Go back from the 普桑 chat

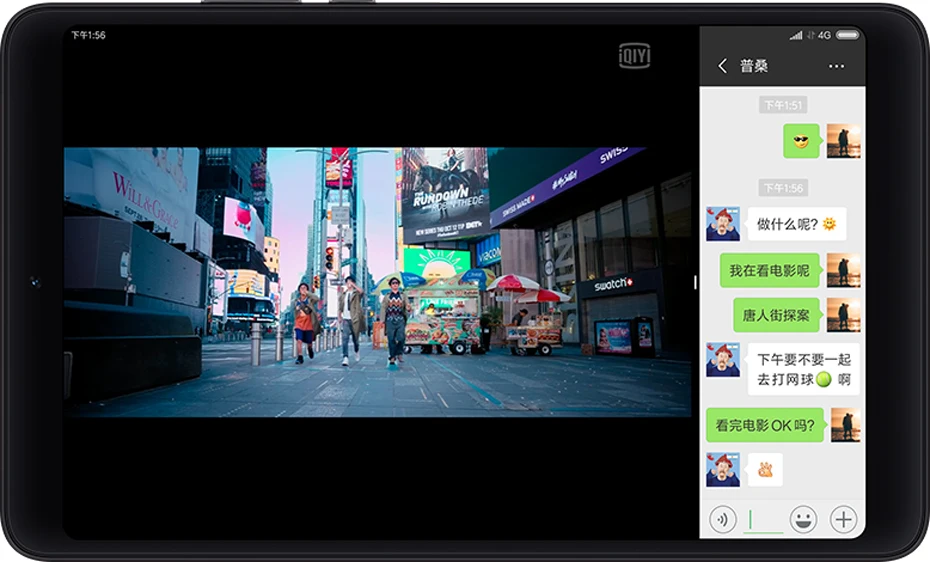pos(722,66)
